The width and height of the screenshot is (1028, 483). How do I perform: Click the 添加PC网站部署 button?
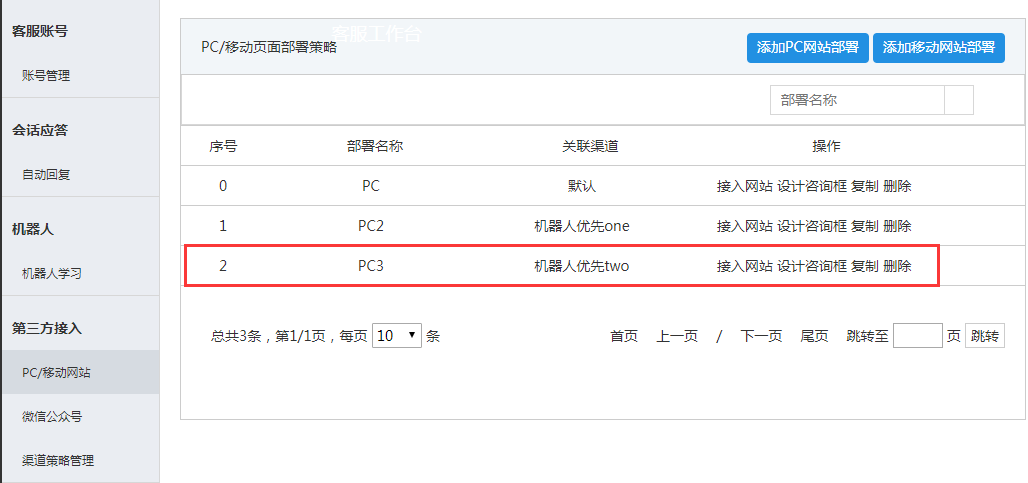[x=807, y=48]
